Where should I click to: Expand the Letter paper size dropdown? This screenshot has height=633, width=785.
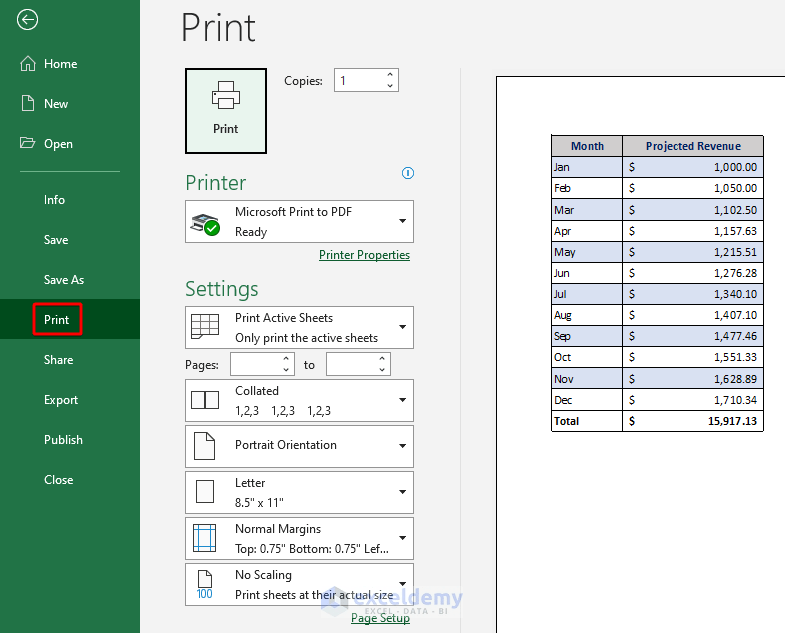(x=299, y=492)
